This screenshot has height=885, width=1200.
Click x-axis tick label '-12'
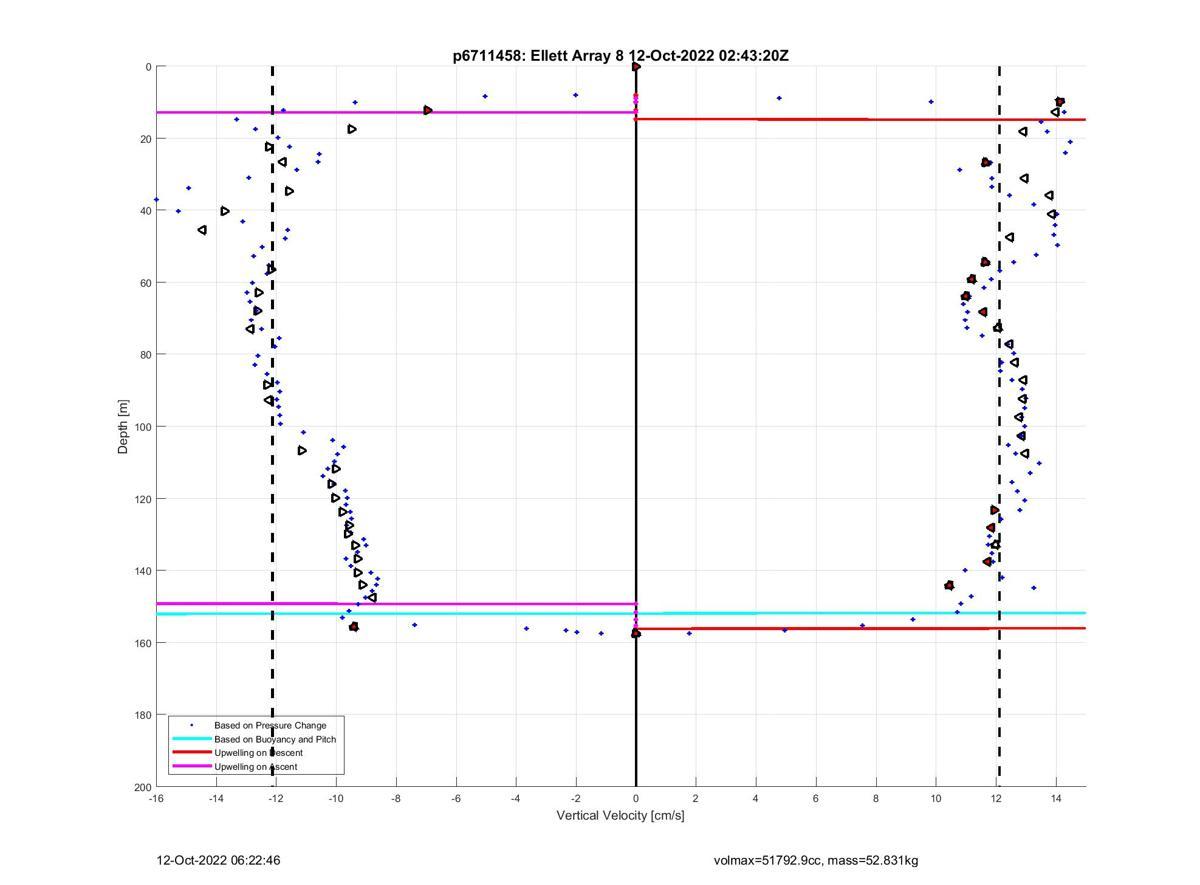click(x=276, y=798)
